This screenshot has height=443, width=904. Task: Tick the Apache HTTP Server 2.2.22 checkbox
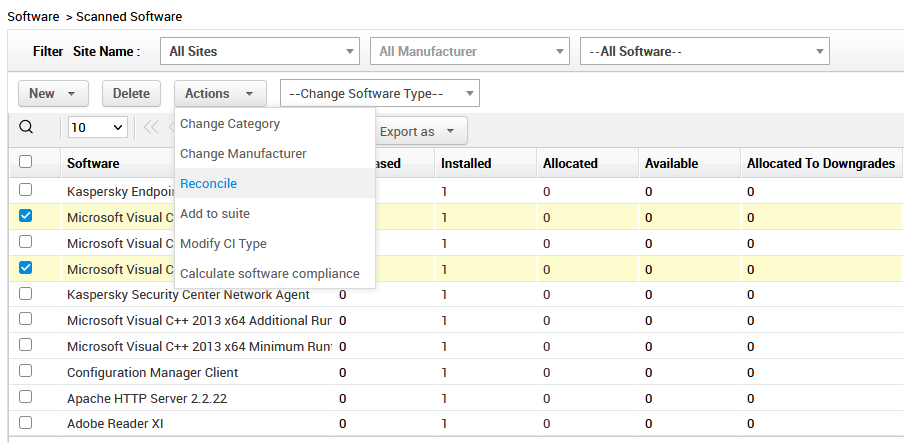click(x=26, y=397)
